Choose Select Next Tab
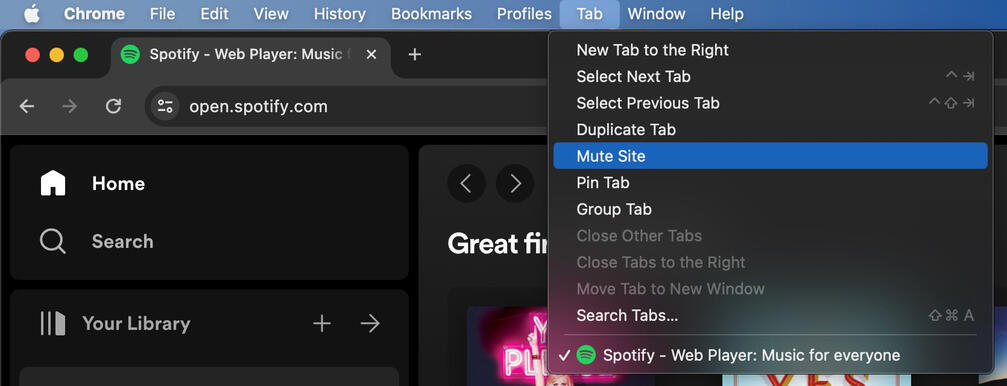Viewport: 1007px width, 386px height. [770, 76]
